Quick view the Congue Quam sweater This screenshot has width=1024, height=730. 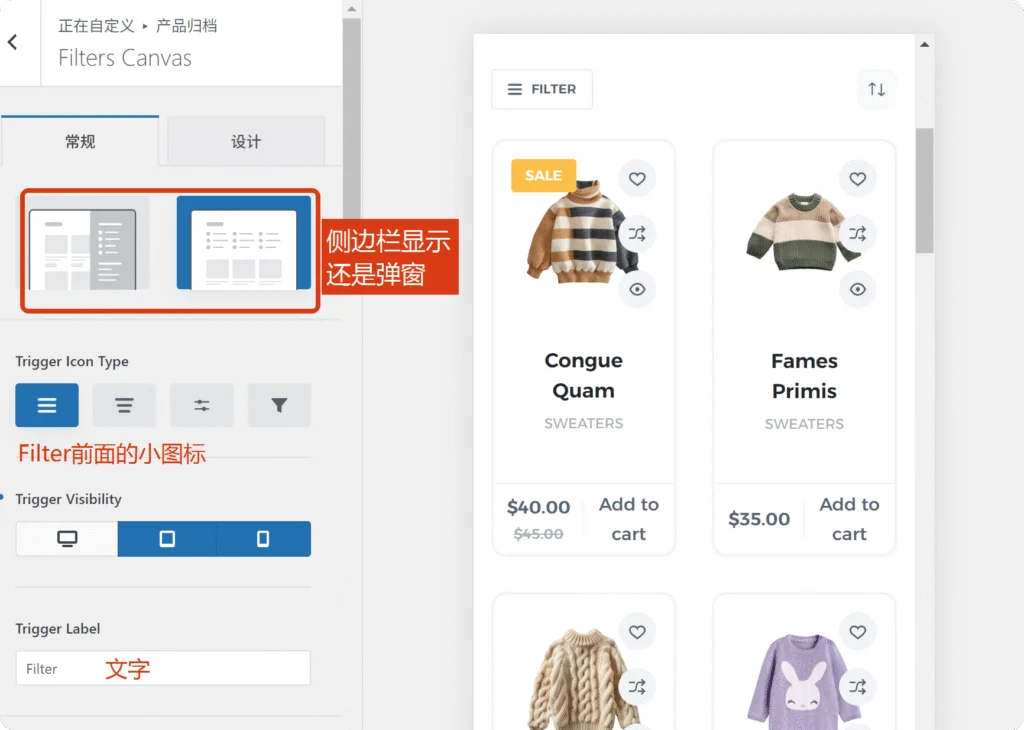coord(637,289)
